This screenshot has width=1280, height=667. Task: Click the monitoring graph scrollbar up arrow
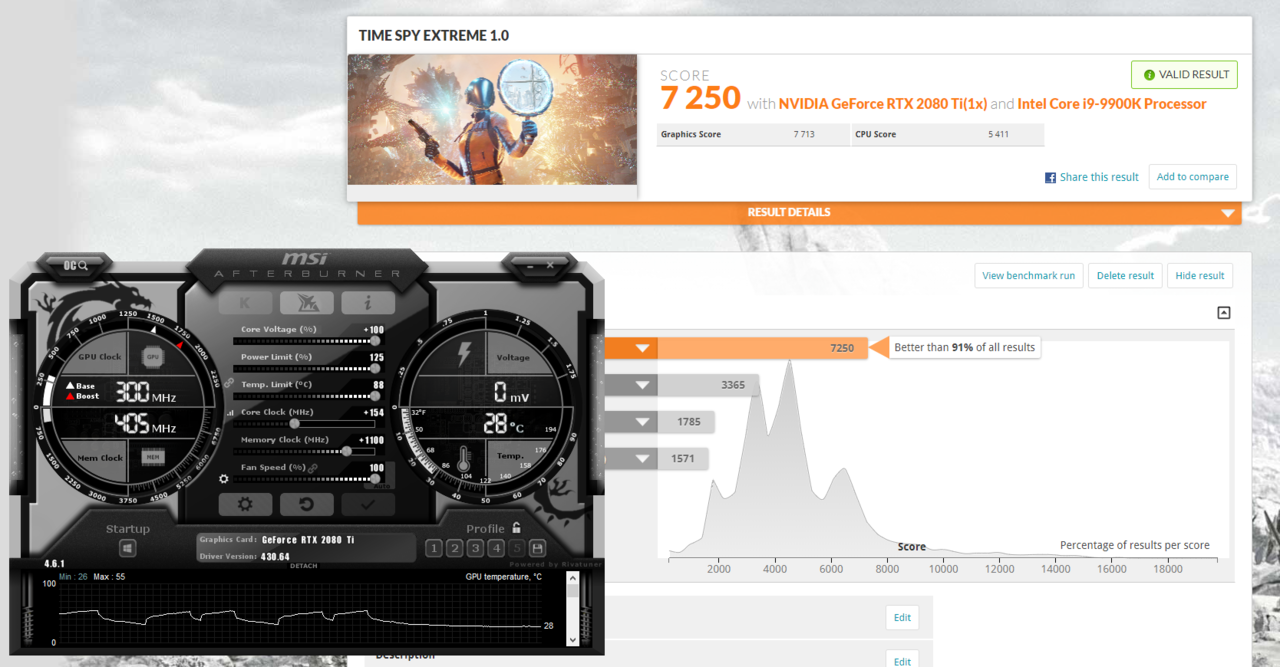(x=573, y=580)
